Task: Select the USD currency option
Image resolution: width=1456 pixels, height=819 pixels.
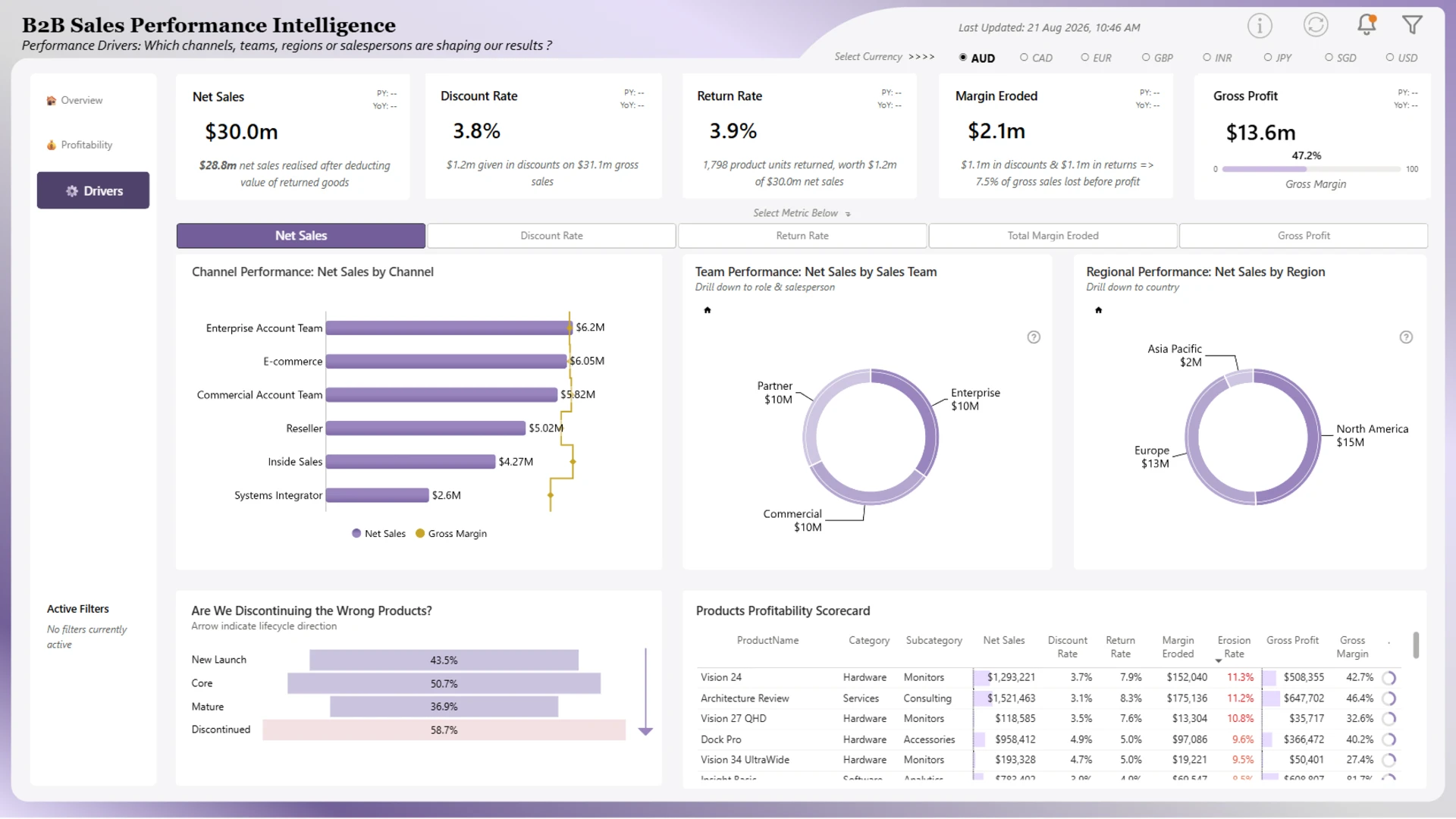Action: pyautogui.click(x=1401, y=58)
